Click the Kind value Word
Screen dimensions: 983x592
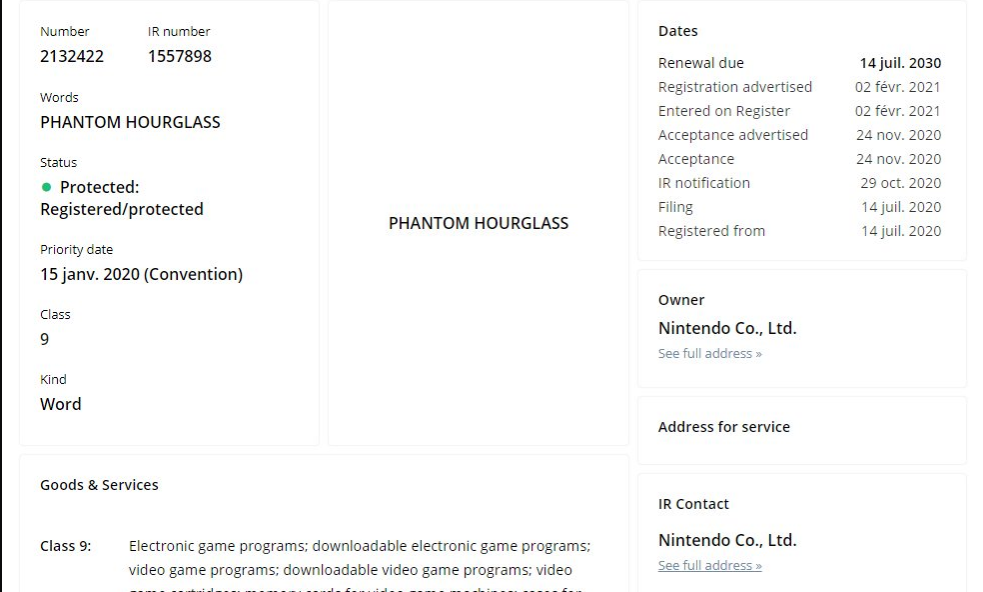click(60, 404)
